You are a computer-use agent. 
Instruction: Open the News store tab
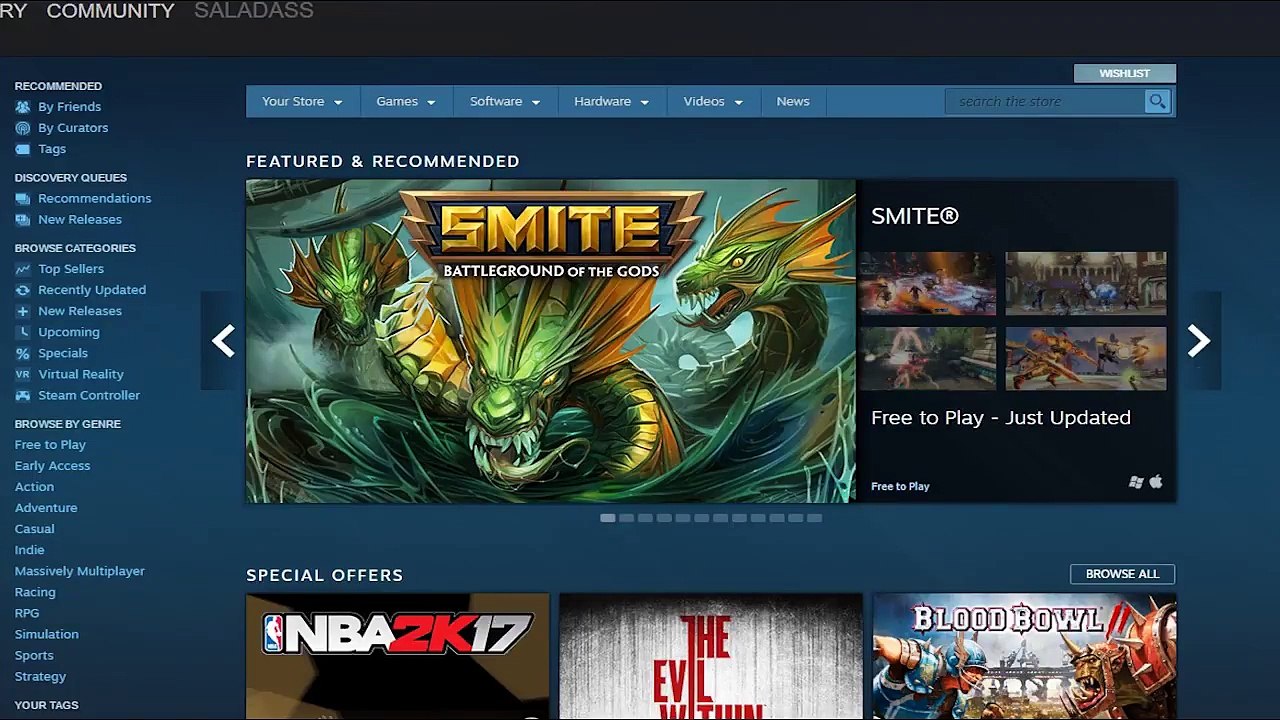click(x=793, y=101)
